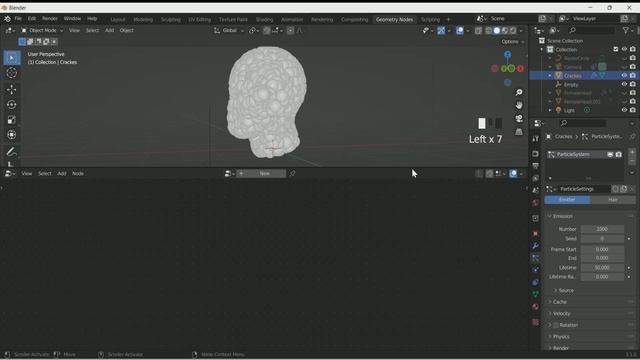Collapse the Emission panel
The width and height of the screenshot is (640, 360).
[562, 216]
